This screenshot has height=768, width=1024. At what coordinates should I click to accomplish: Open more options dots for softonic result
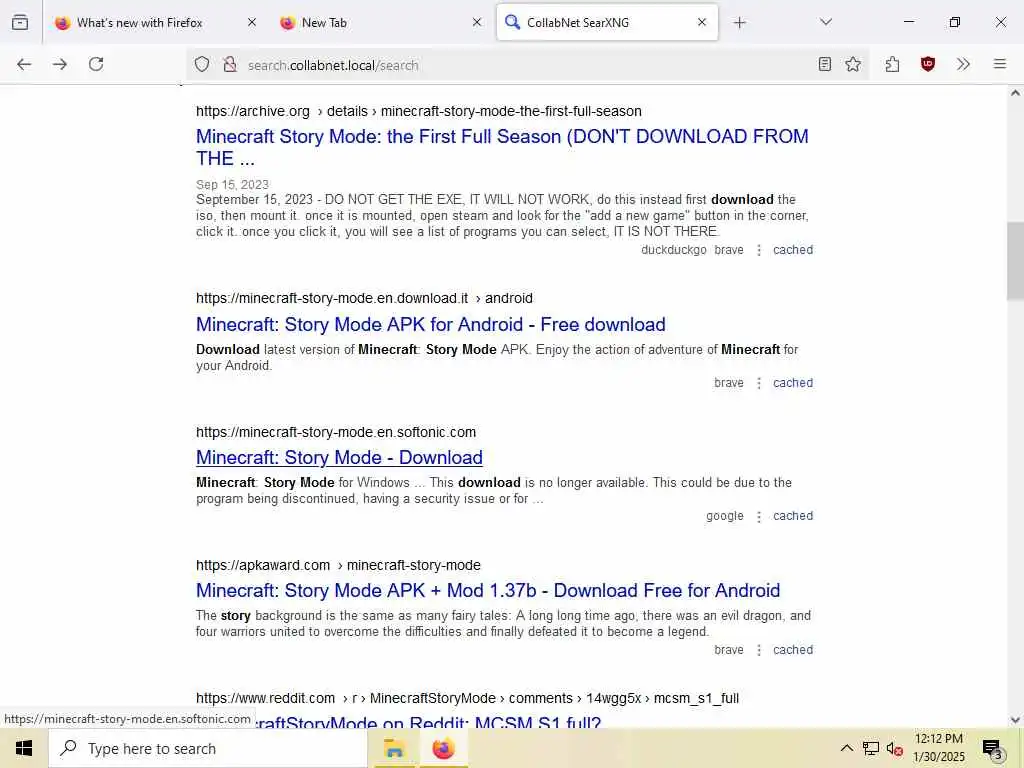pos(759,517)
